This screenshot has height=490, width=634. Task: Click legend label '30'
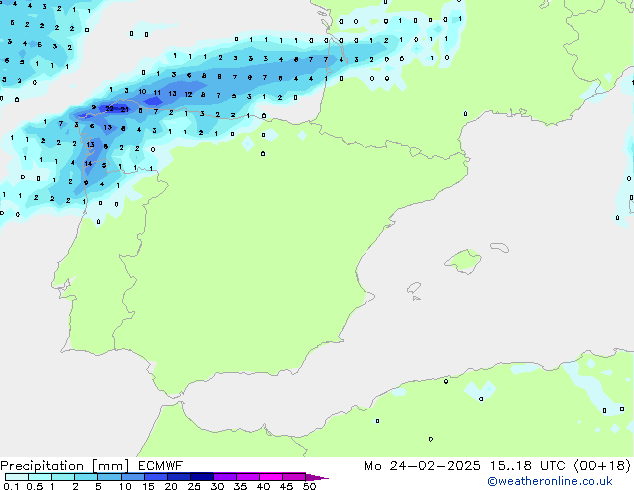click(x=217, y=486)
